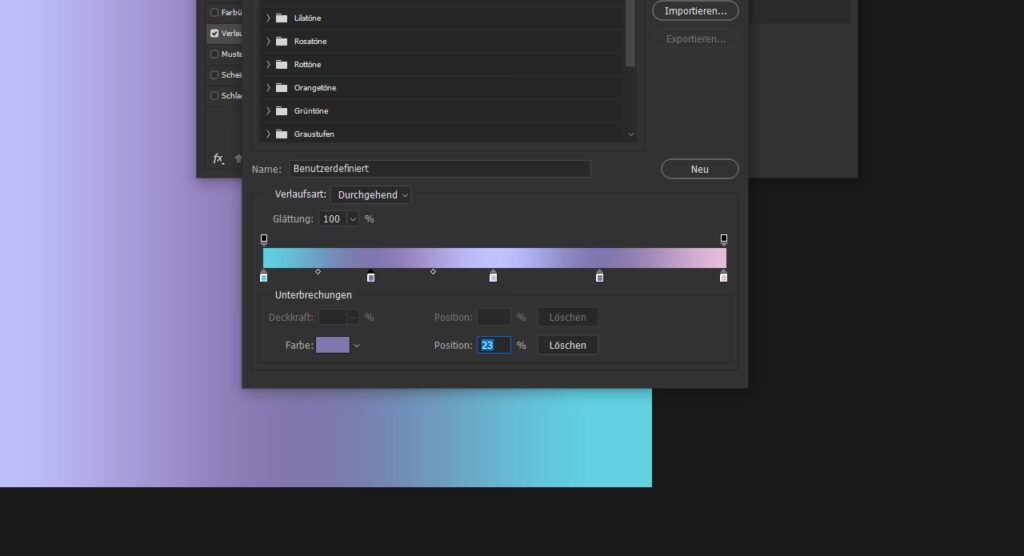Image resolution: width=1024 pixels, height=556 pixels.
Task: Enable the Muster overlay checkbox
Action: (x=214, y=54)
